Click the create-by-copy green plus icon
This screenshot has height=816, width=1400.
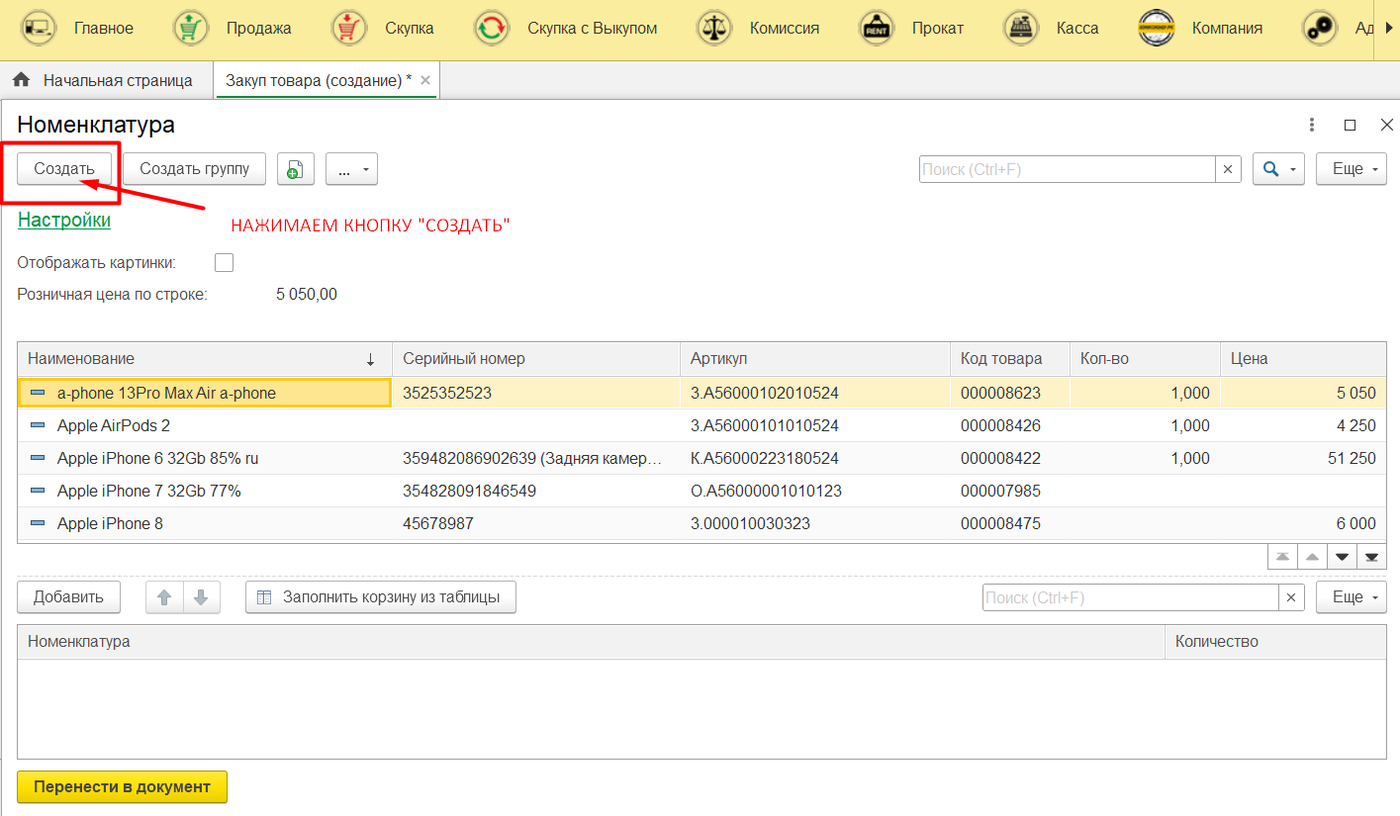(295, 169)
